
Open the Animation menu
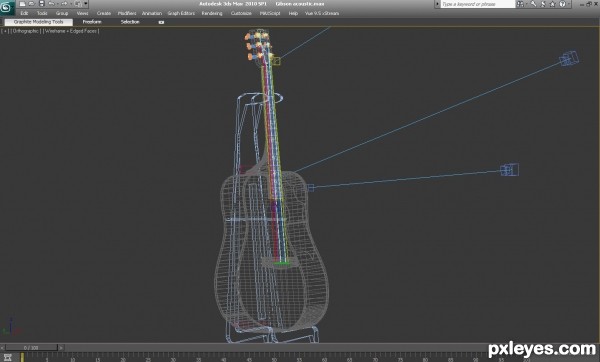[152, 13]
